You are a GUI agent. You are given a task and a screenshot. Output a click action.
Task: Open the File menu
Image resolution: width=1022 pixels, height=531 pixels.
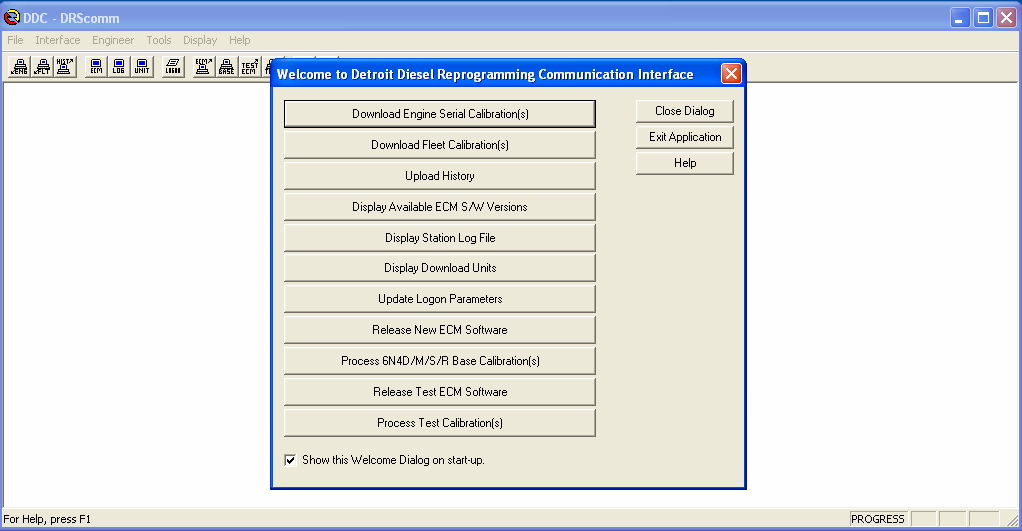tap(15, 40)
